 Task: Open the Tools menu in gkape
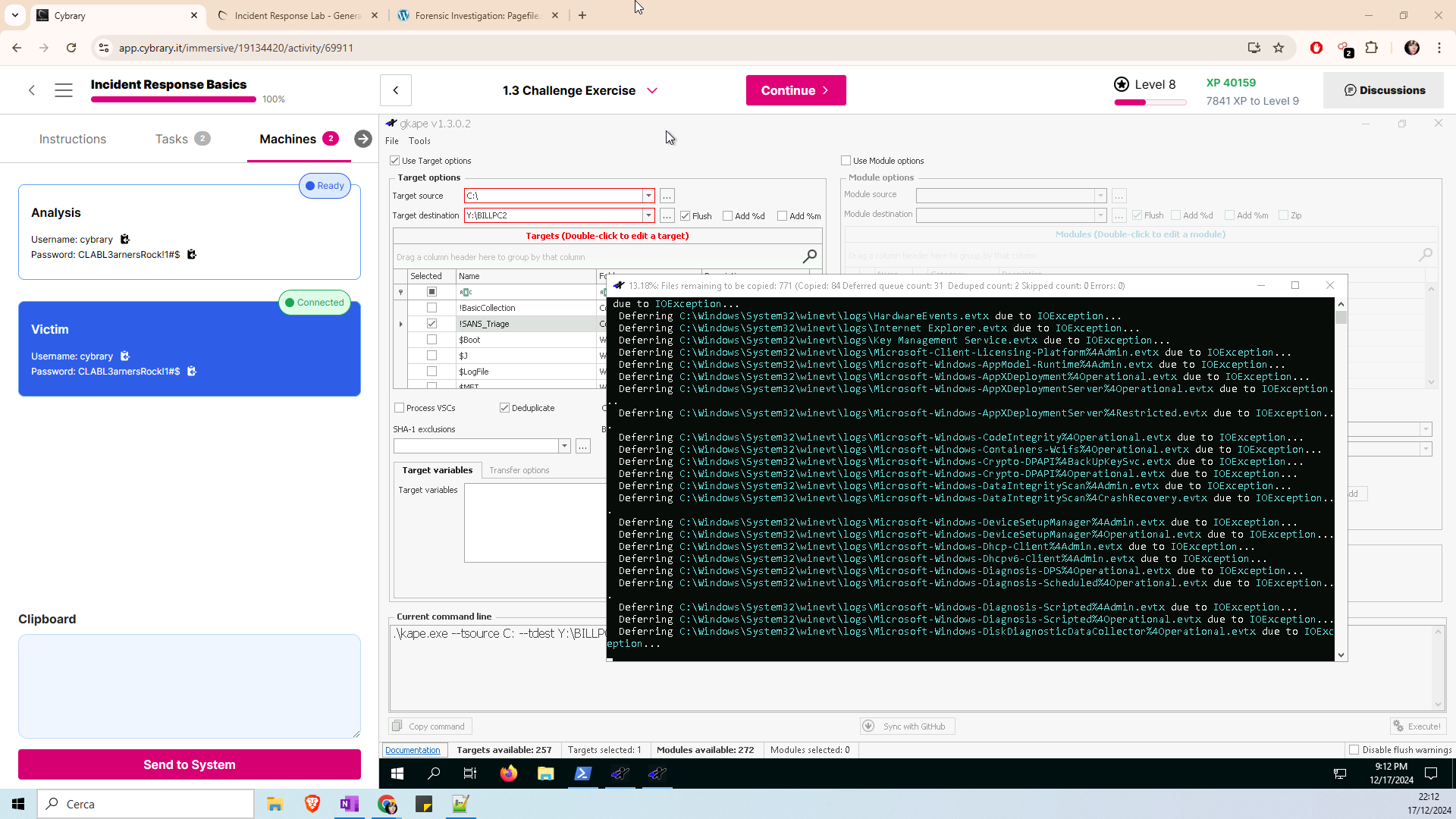tap(419, 141)
